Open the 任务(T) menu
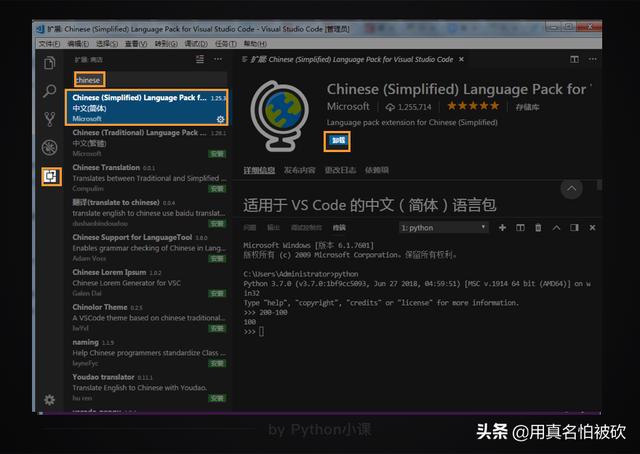 (226, 44)
